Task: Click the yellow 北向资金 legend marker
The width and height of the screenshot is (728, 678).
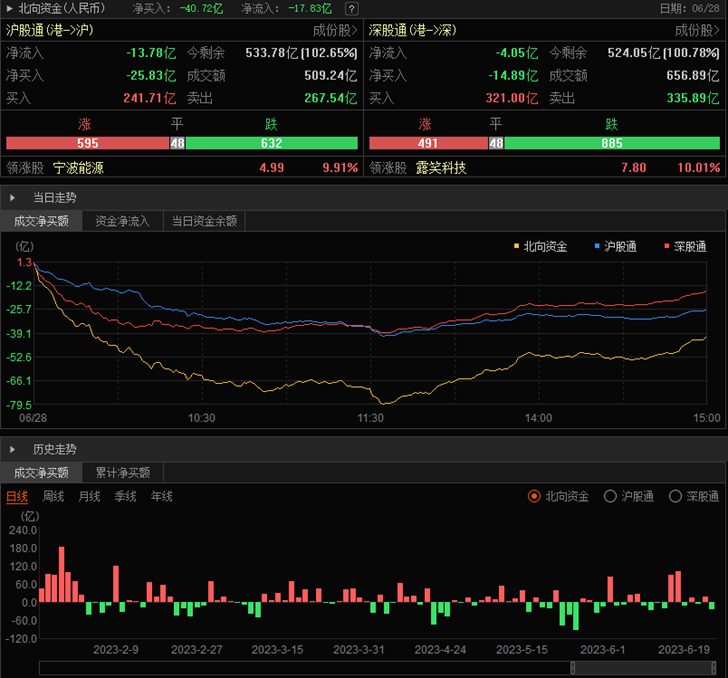Action: [x=516, y=246]
